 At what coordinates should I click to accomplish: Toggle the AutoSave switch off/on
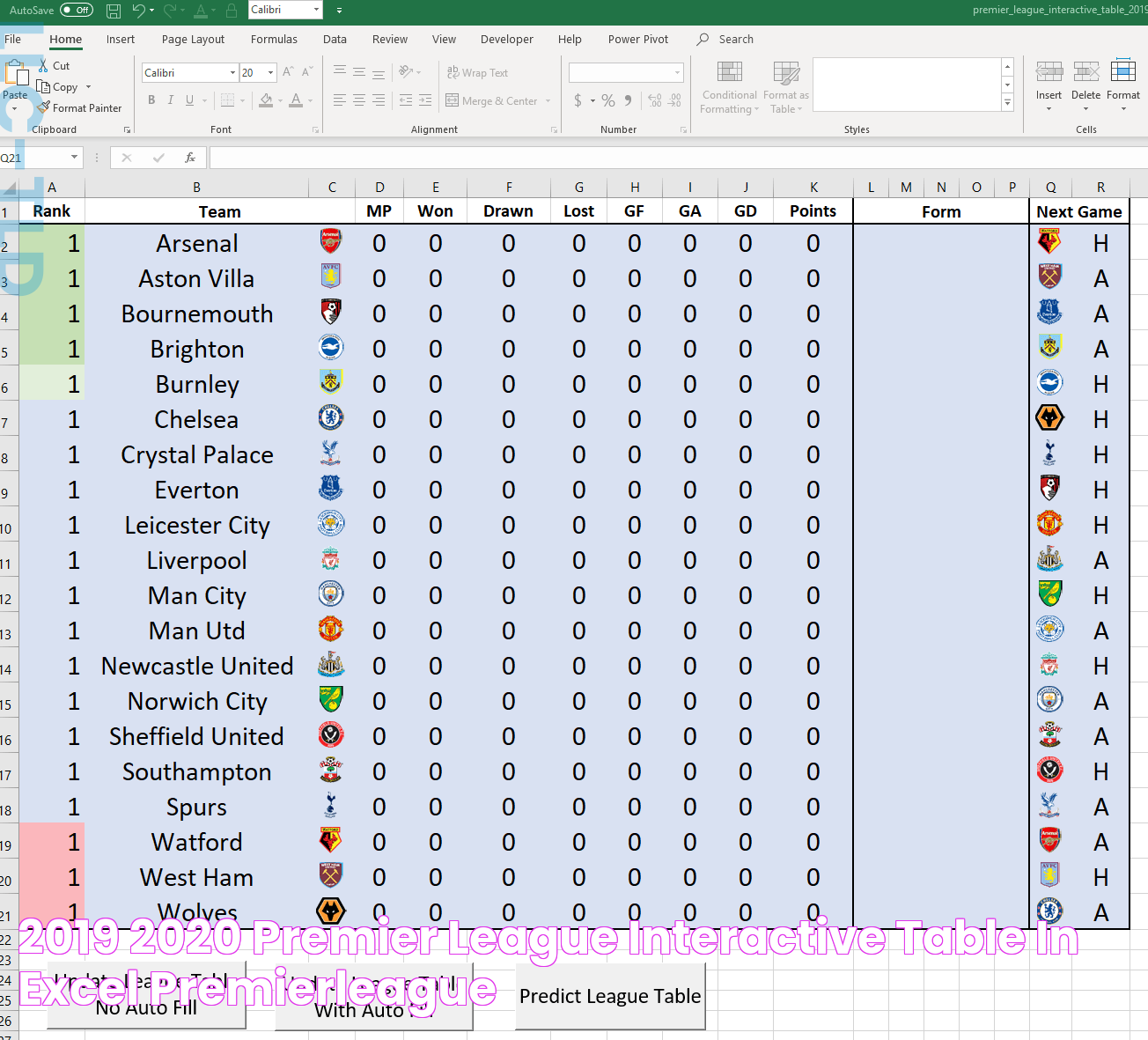pyautogui.click(x=77, y=11)
